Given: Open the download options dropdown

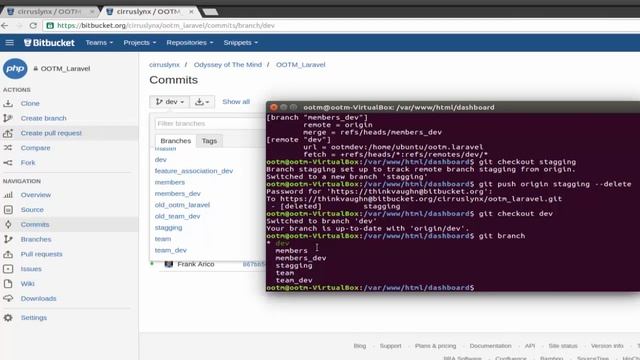Looking at the screenshot, I should coord(202,102).
